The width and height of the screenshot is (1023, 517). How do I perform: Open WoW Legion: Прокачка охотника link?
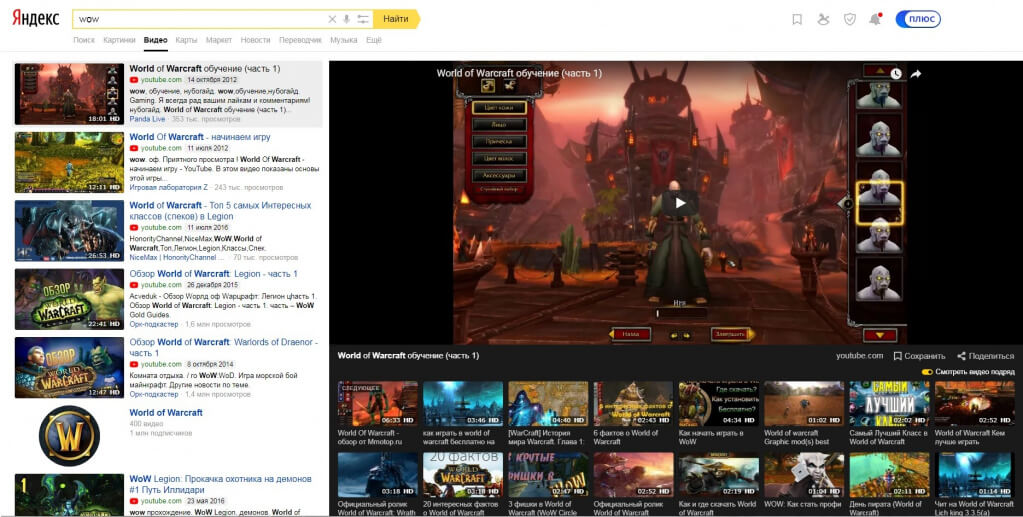[x=221, y=484]
